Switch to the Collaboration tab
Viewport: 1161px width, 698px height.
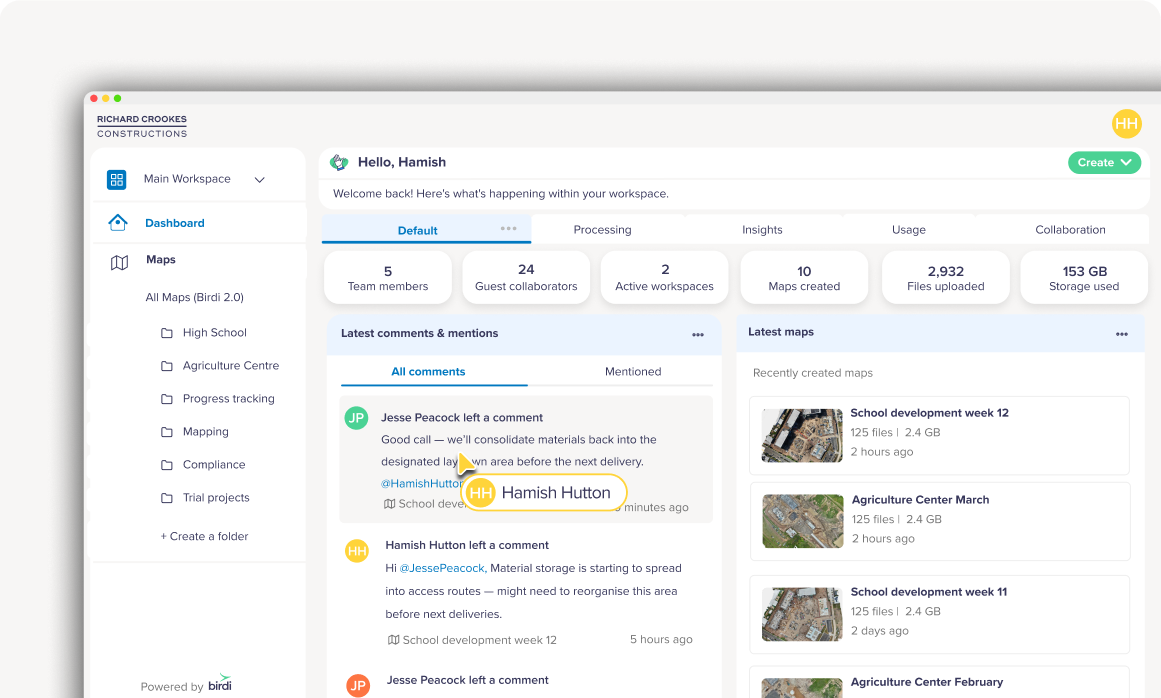point(1070,229)
